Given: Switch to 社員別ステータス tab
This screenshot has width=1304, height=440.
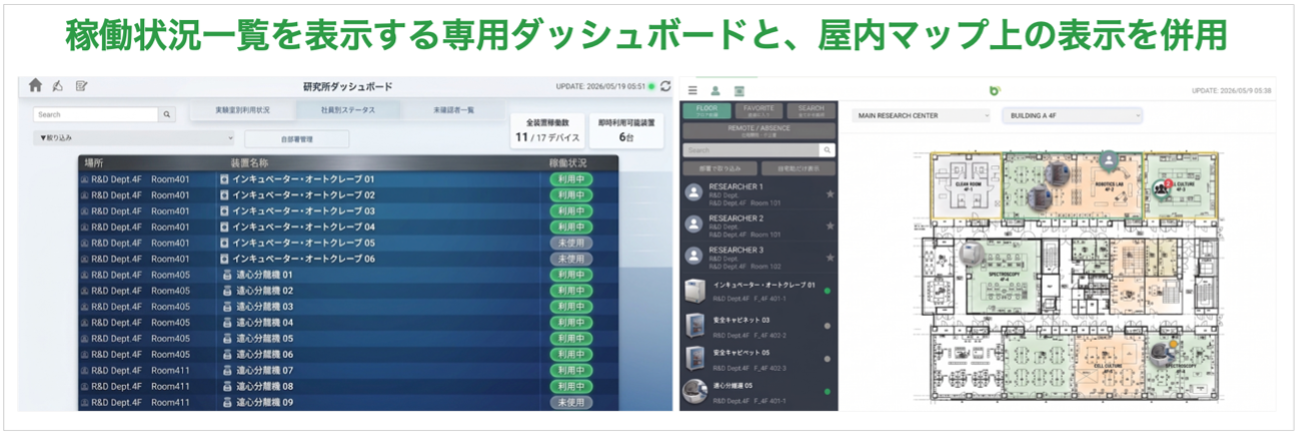Looking at the screenshot, I should tap(347, 110).
